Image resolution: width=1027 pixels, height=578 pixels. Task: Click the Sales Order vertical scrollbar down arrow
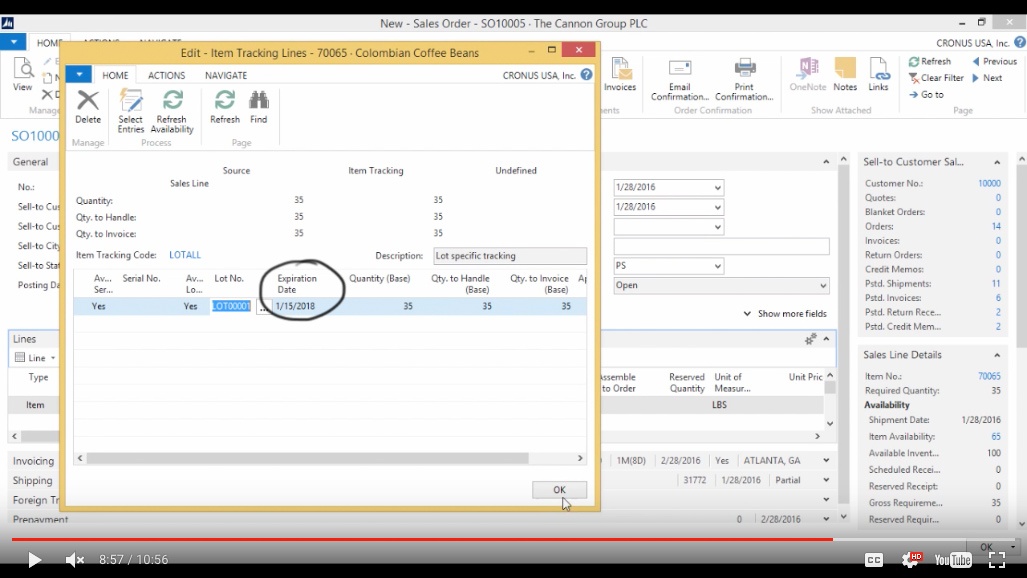tap(844, 516)
